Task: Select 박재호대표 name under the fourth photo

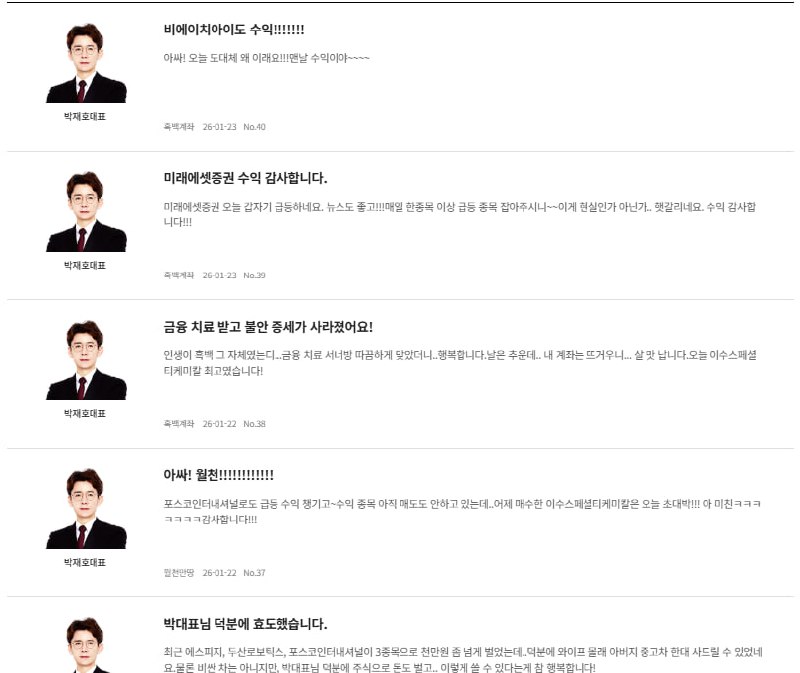Action: (x=85, y=562)
